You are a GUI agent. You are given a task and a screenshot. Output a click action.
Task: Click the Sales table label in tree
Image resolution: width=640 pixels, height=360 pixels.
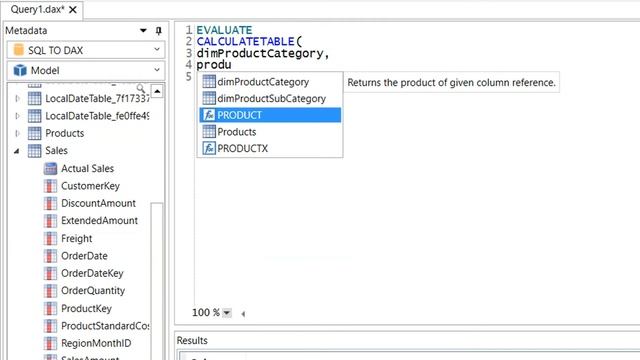pos(56,151)
